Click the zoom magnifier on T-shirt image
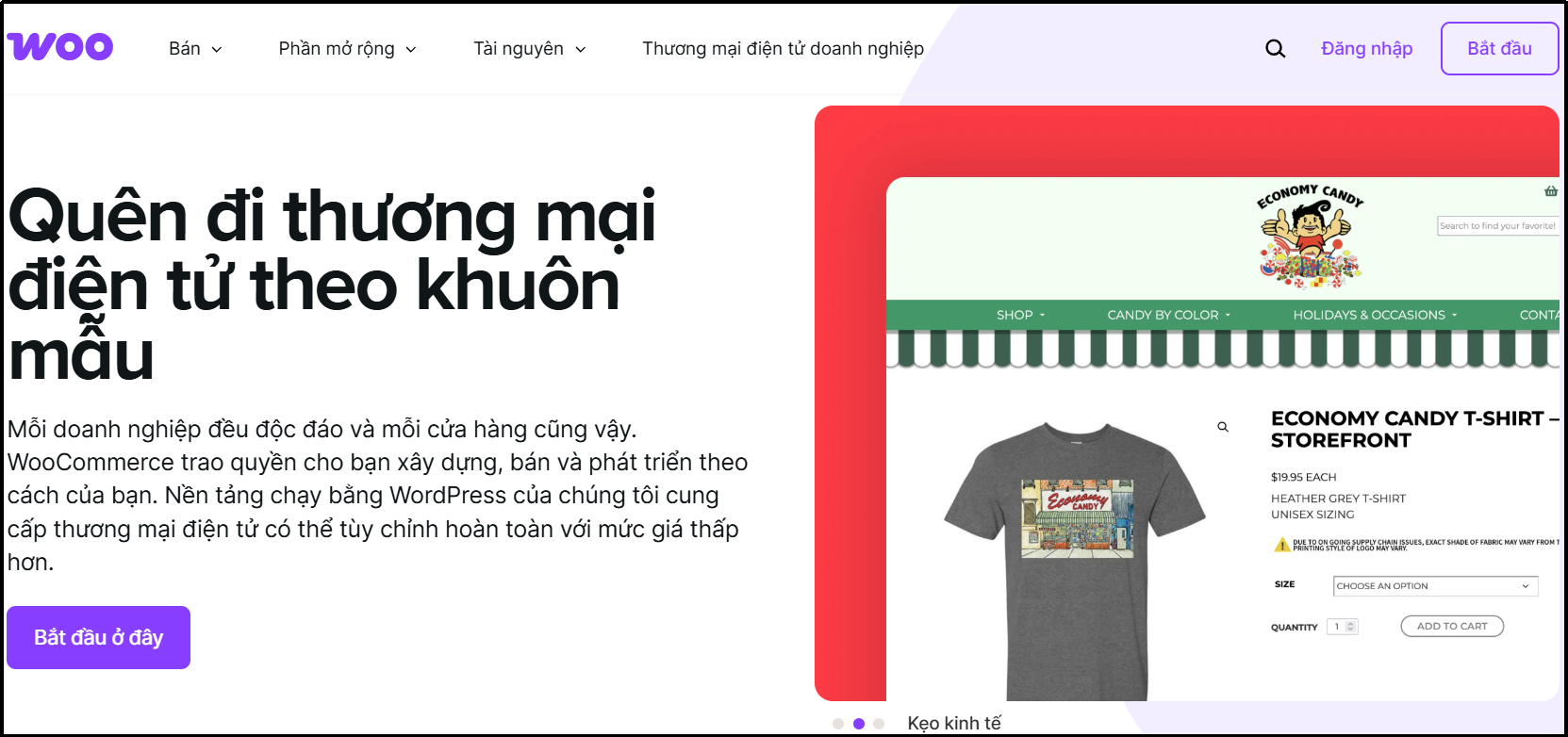Screen dimensions: 1568x737 tap(1223, 427)
